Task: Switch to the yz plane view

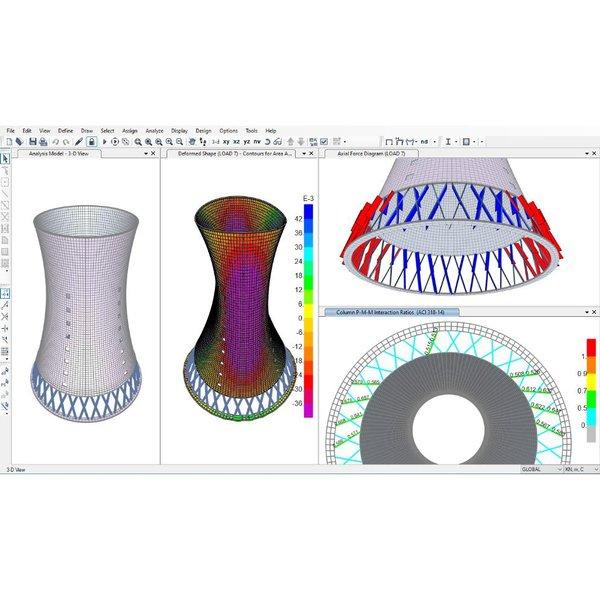Action: pyautogui.click(x=247, y=142)
